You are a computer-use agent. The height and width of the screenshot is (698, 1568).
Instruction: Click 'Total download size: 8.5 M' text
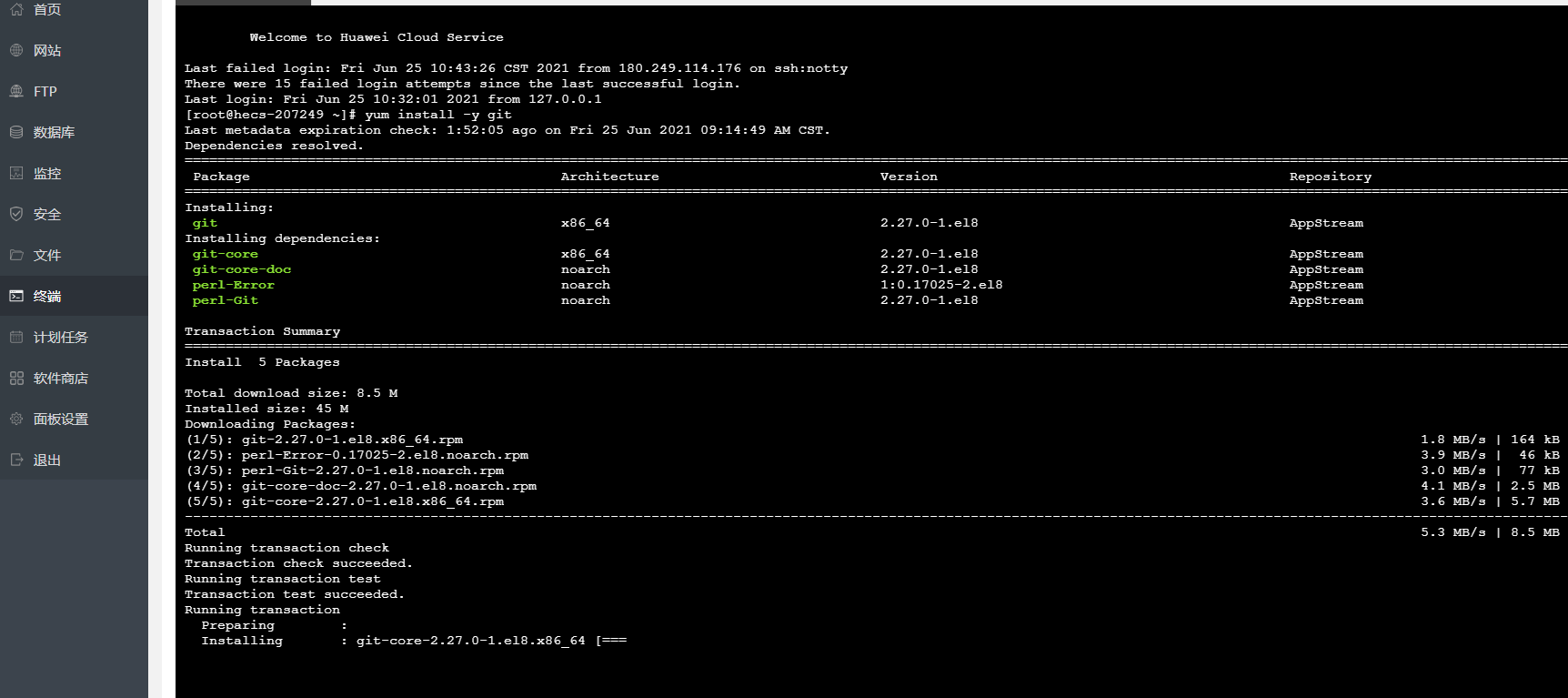[x=291, y=393]
